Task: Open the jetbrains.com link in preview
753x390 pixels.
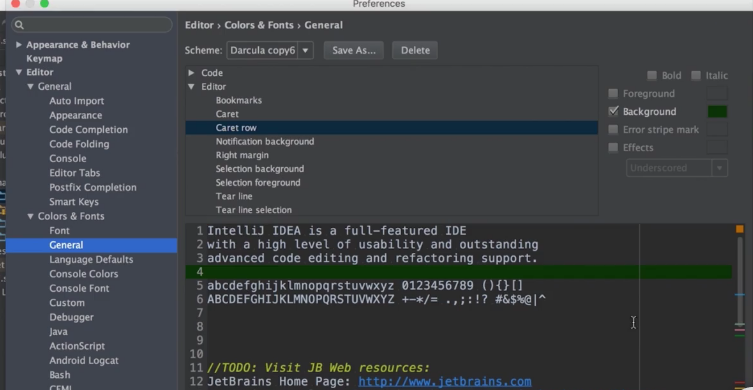Action: click(x=445, y=381)
